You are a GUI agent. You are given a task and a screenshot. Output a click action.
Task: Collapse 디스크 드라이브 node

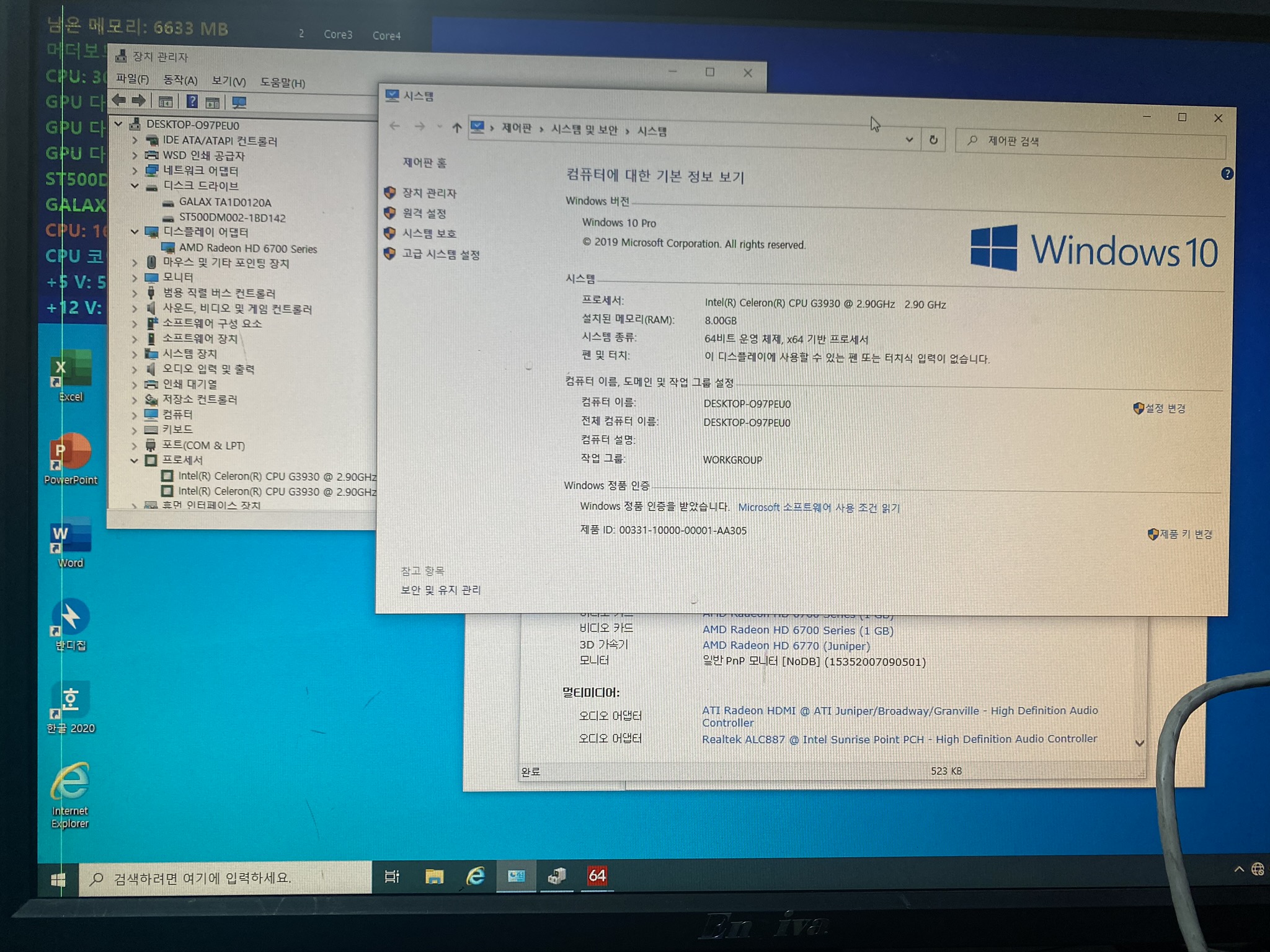pos(135,185)
